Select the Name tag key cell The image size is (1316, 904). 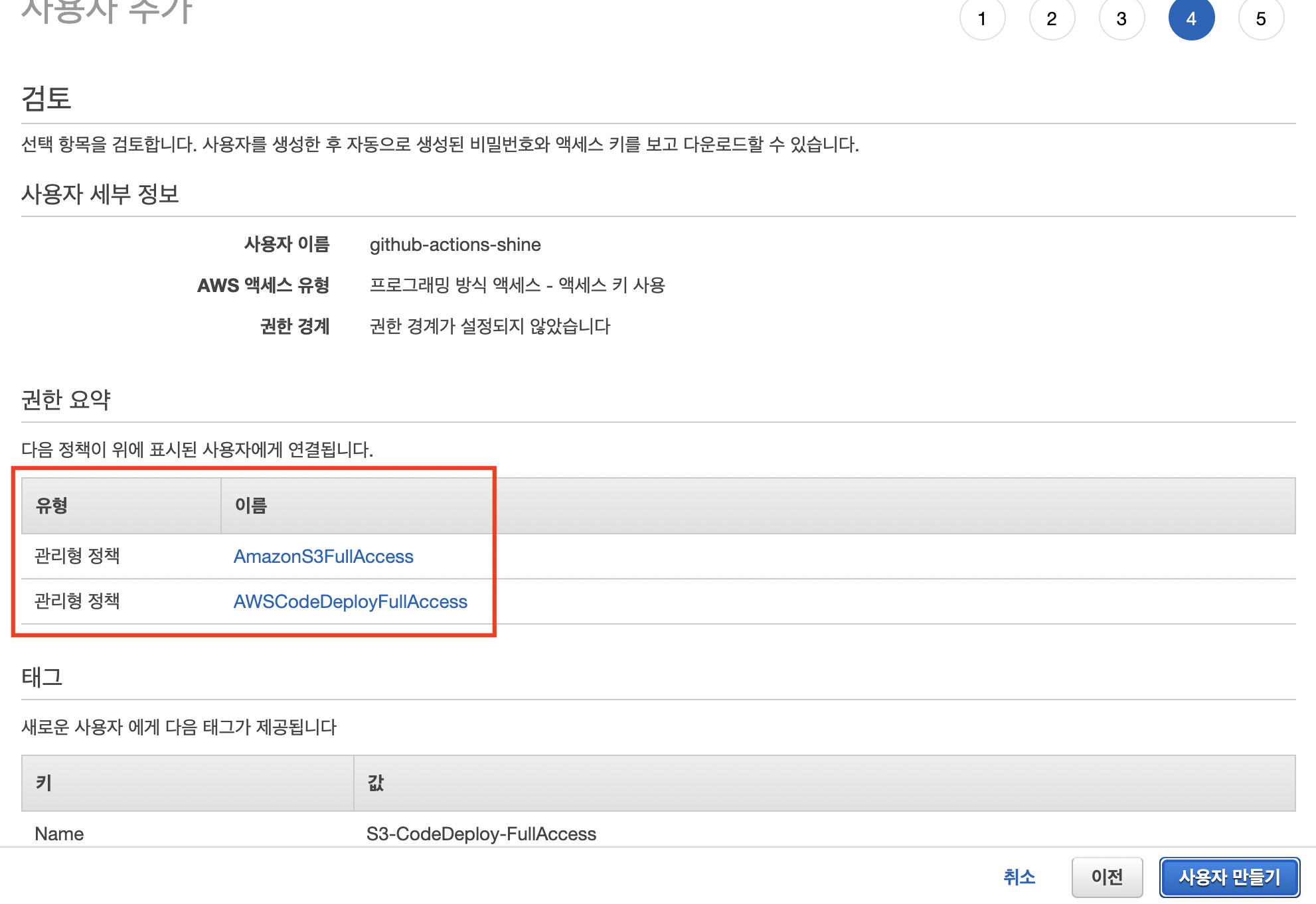pyautogui.click(x=59, y=834)
